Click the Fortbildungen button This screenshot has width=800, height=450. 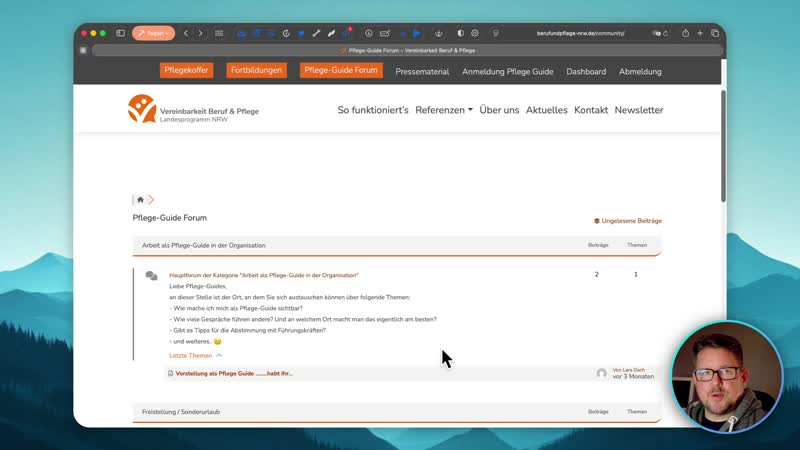point(257,71)
